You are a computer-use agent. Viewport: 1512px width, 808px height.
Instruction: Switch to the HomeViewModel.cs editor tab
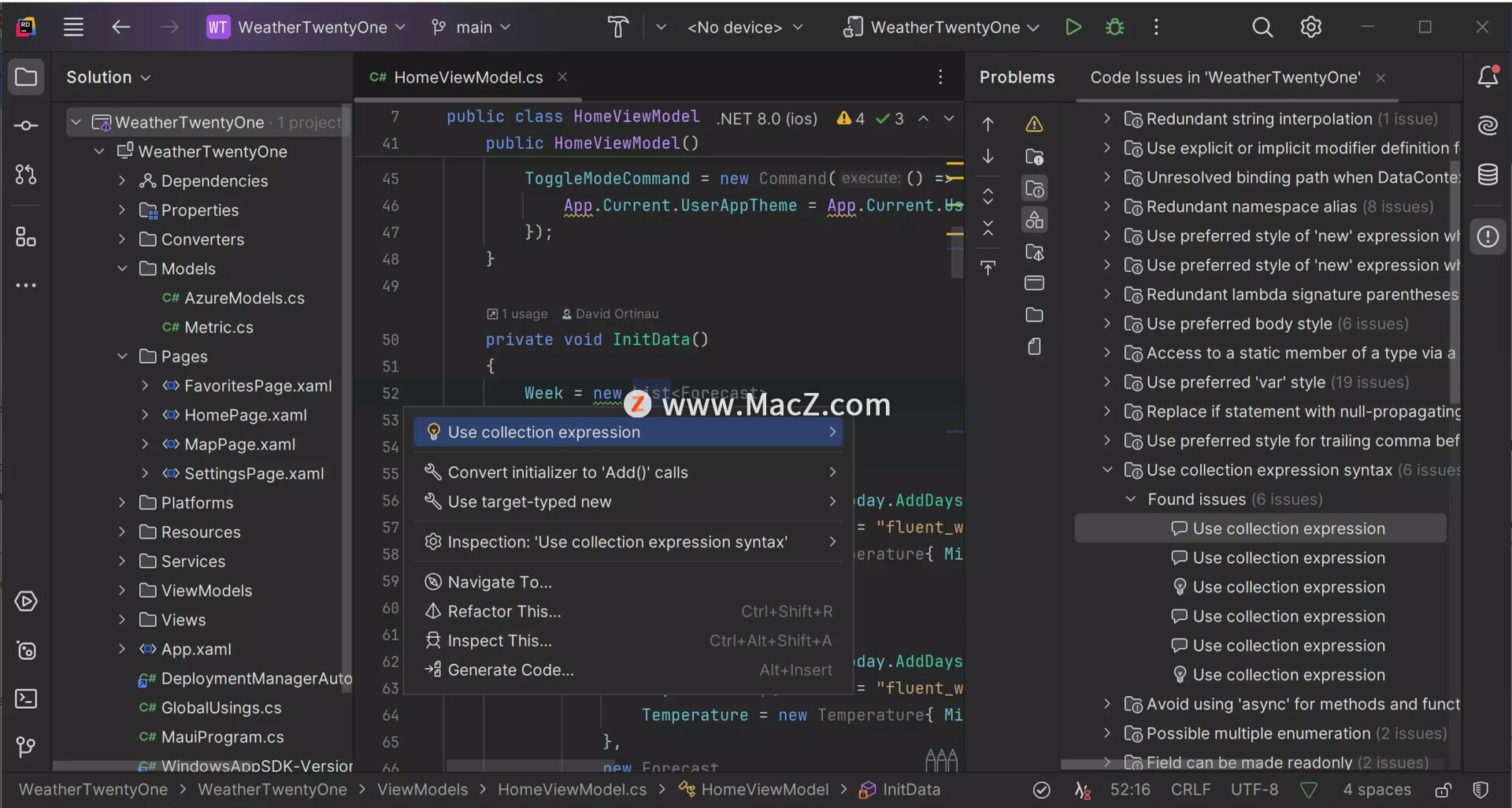[x=468, y=77]
